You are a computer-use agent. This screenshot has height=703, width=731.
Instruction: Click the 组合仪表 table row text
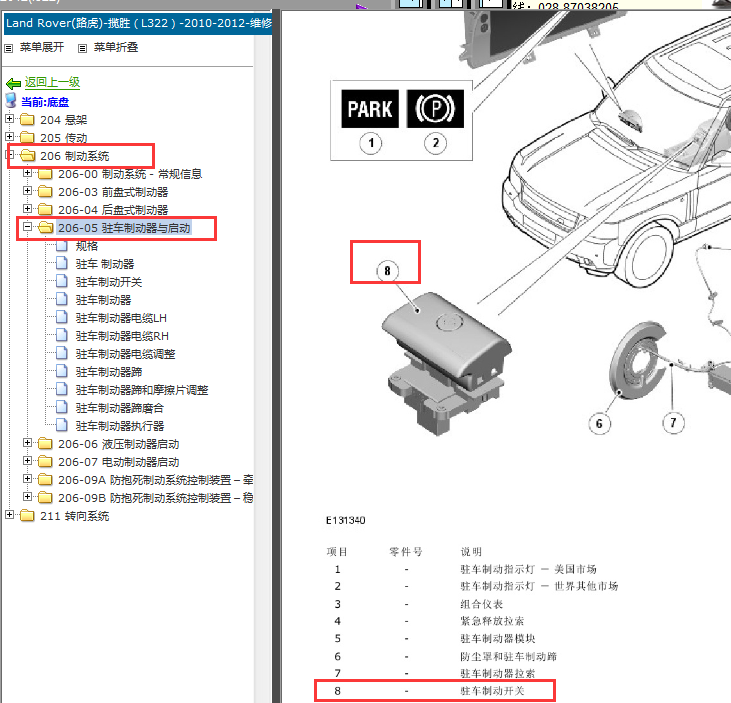tap(482, 604)
